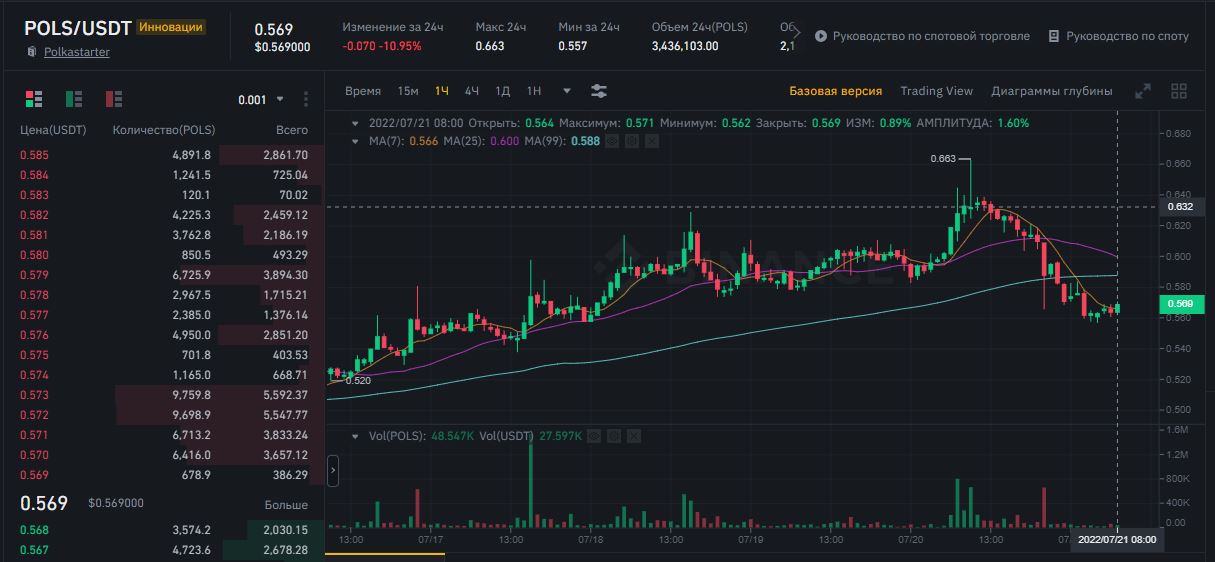
Task: Remove the MA indicator from chart
Action: click(x=652, y=142)
